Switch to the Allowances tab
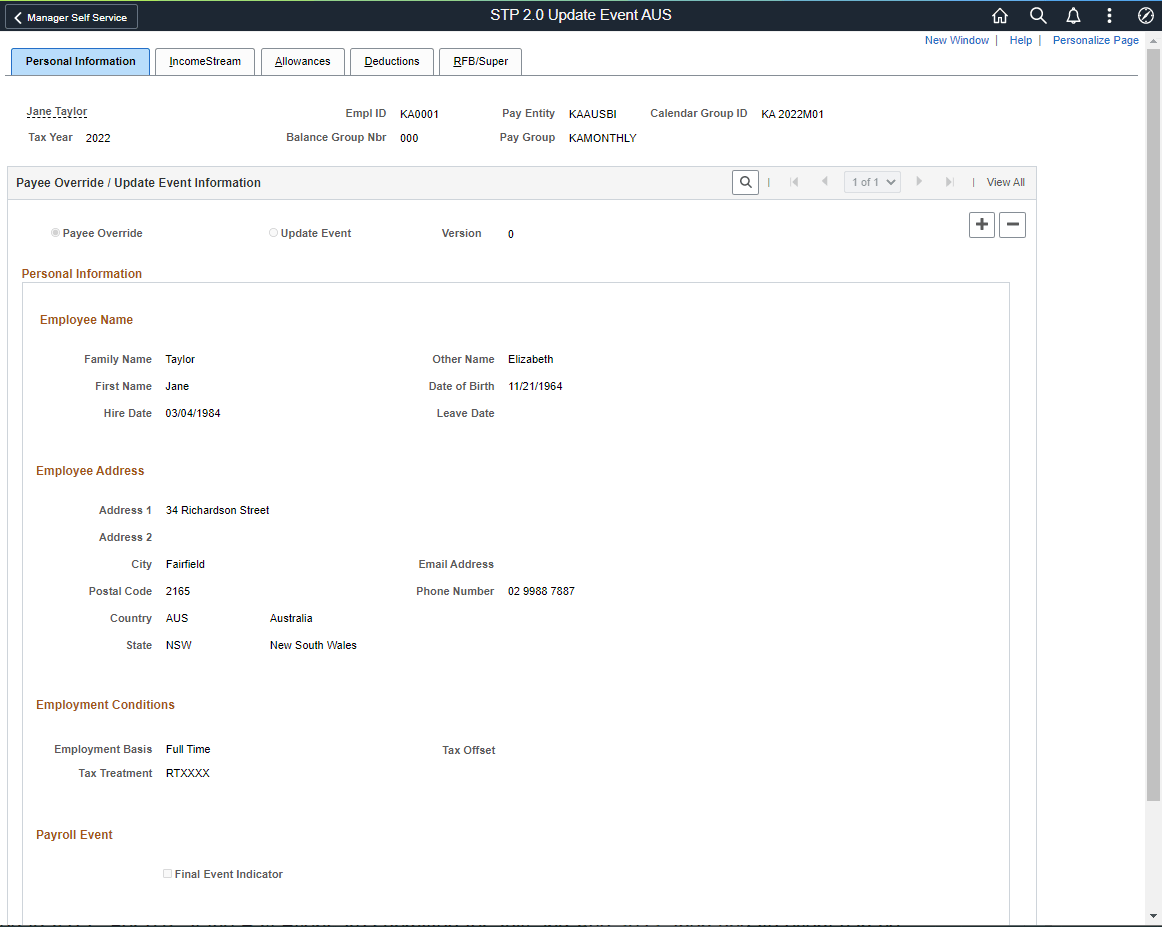This screenshot has width=1162, height=927. pyautogui.click(x=302, y=62)
